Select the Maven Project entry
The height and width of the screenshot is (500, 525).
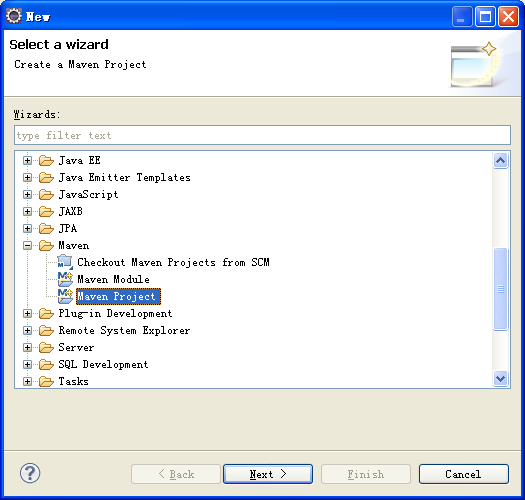click(118, 296)
